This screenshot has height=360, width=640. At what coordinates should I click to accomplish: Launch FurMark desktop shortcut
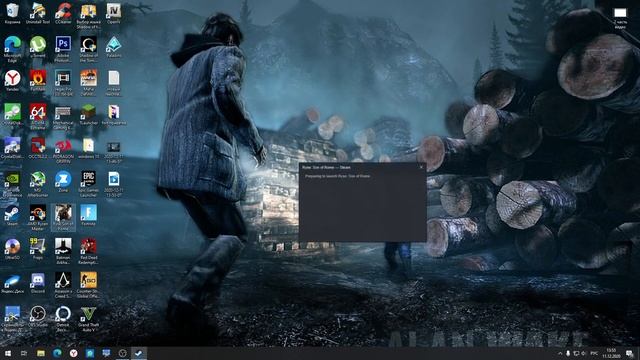[x=38, y=80]
